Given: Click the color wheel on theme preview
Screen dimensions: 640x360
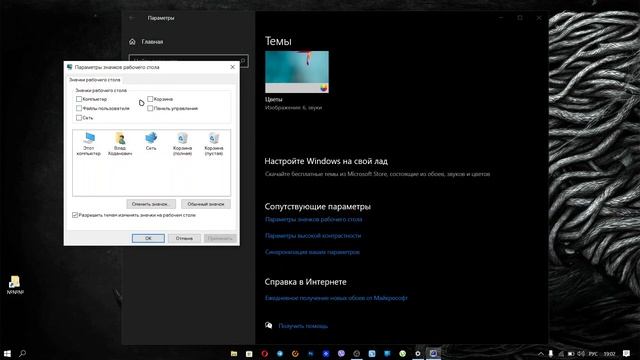Looking at the screenshot, I should pos(324,87).
